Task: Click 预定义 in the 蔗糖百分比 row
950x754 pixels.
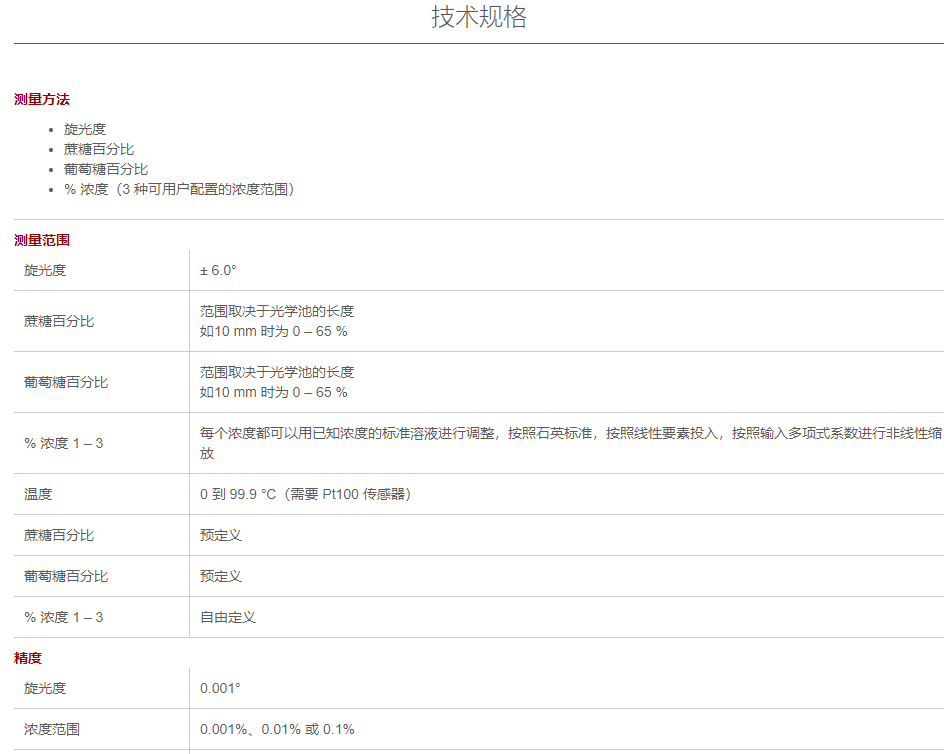Action: tap(220, 535)
